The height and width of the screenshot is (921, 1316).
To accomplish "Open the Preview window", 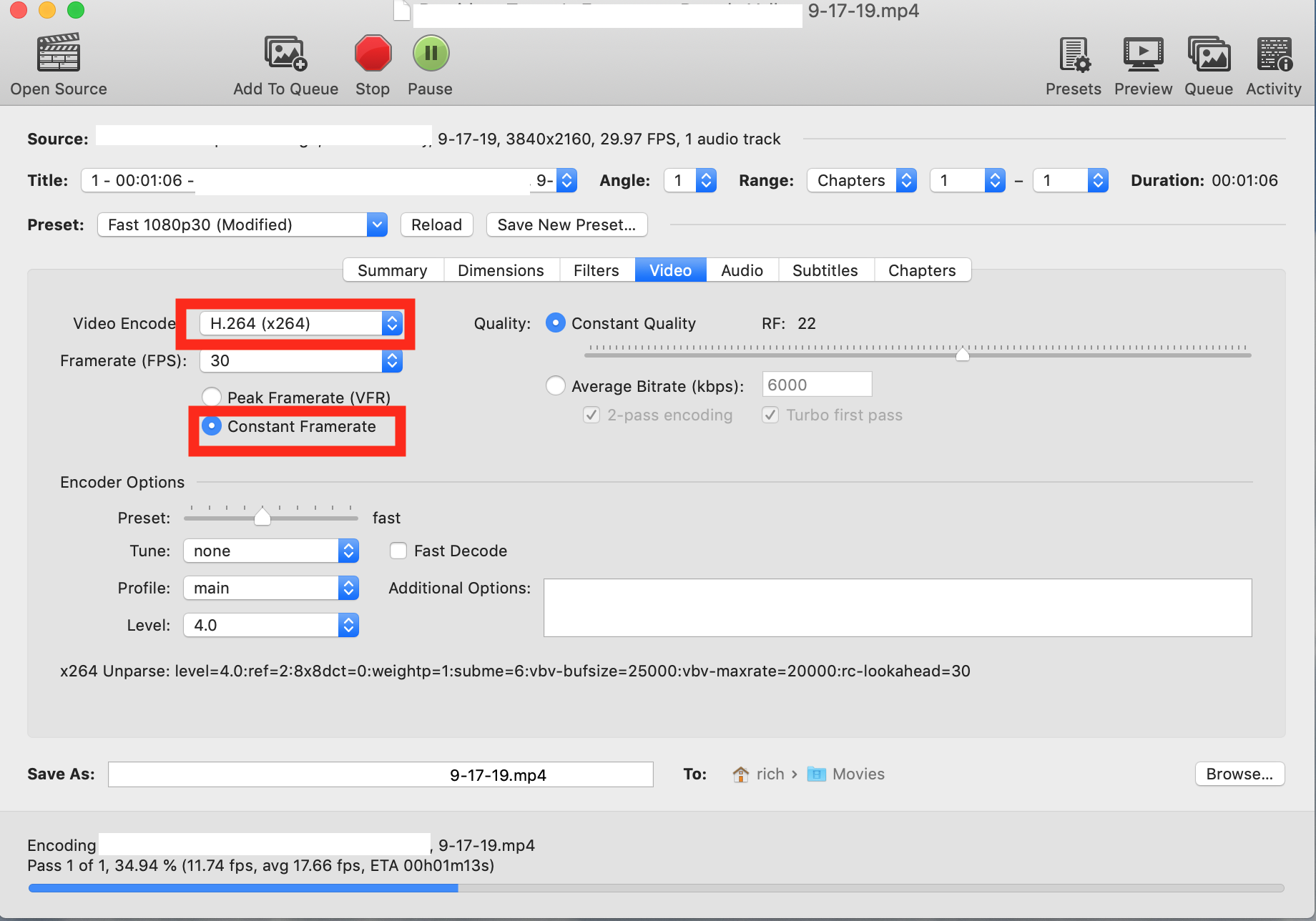I will (x=1143, y=54).
